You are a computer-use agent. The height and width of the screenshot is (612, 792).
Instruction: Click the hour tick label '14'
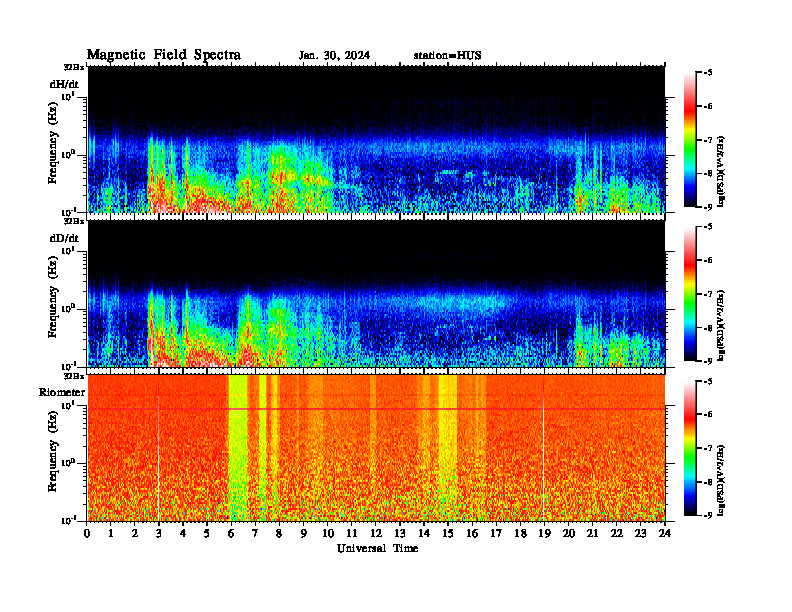point(424,534)
